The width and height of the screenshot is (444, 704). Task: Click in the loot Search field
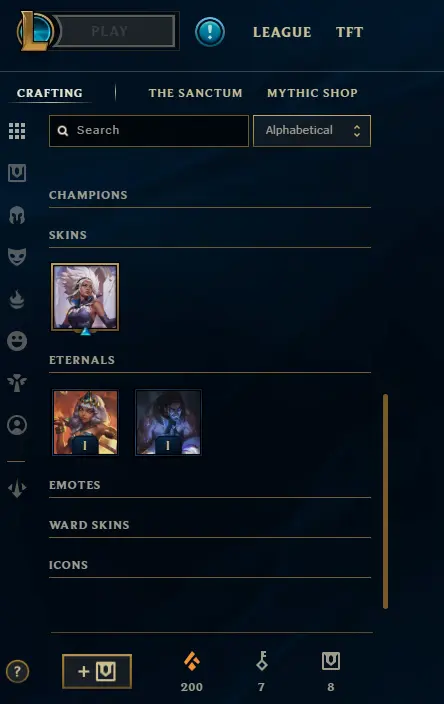pyautogui.click(x=149, y=131)
